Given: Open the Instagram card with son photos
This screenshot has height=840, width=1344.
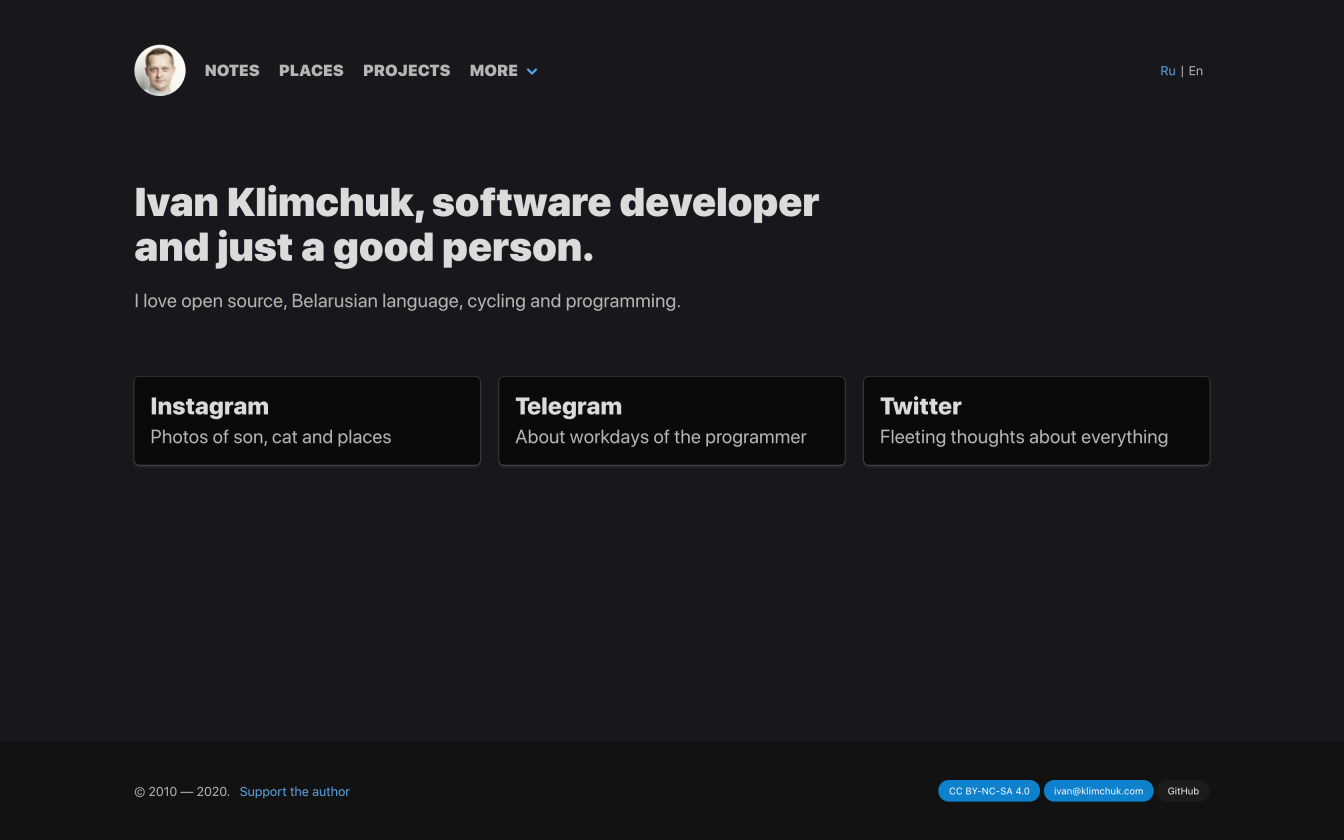Looking at the screenshot, I should pyautogui.click(x=307, y=420).
